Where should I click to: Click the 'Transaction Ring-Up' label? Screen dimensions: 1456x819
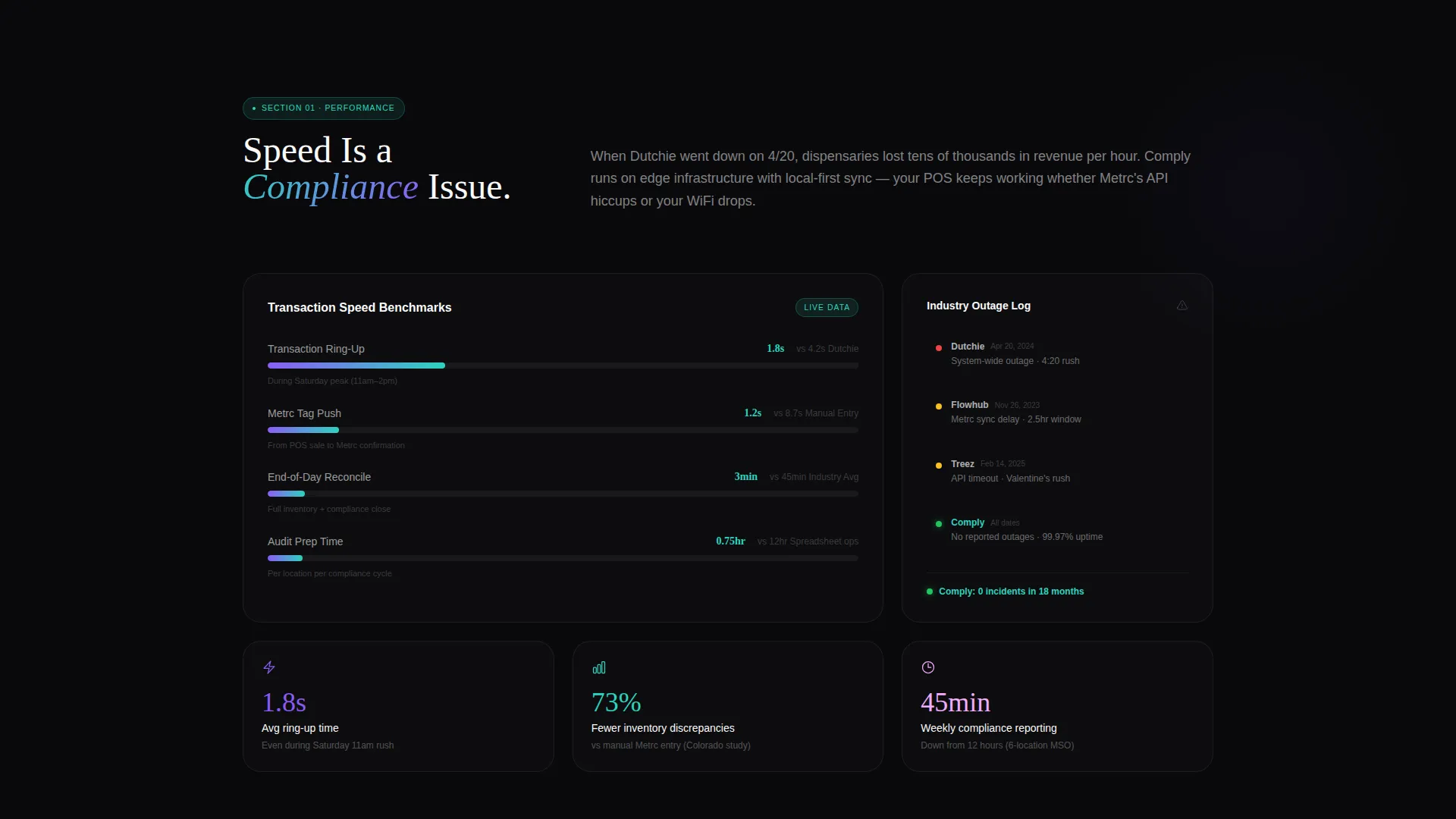(316, 349)
